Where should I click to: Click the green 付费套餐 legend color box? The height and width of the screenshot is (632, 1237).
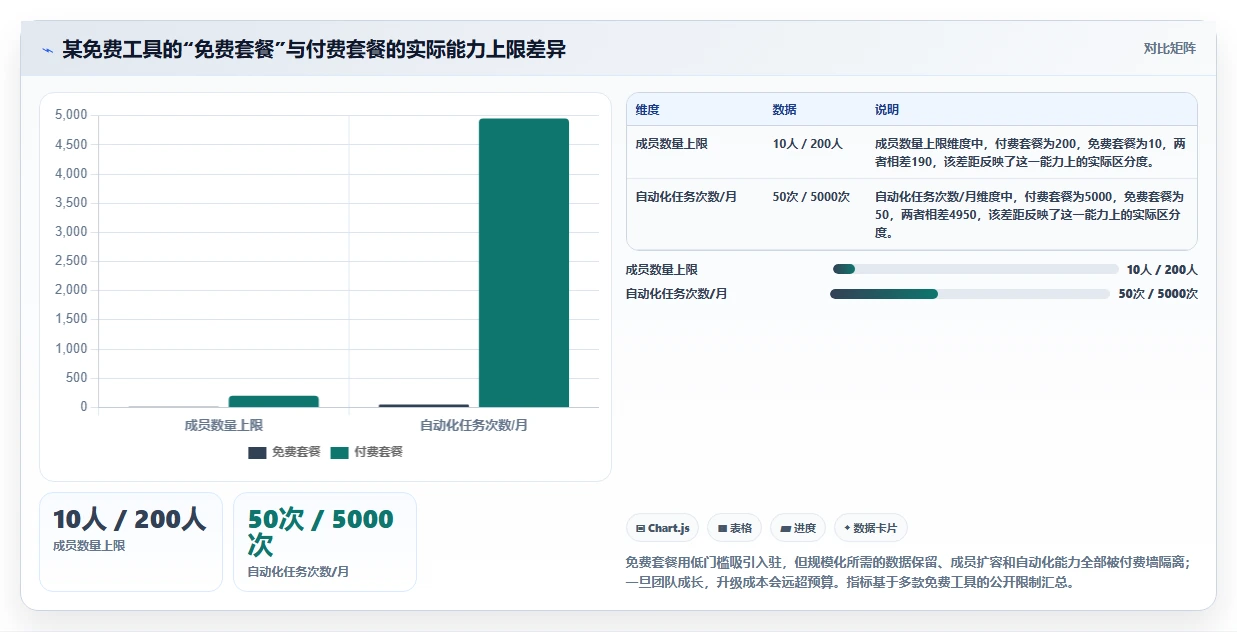340,453
